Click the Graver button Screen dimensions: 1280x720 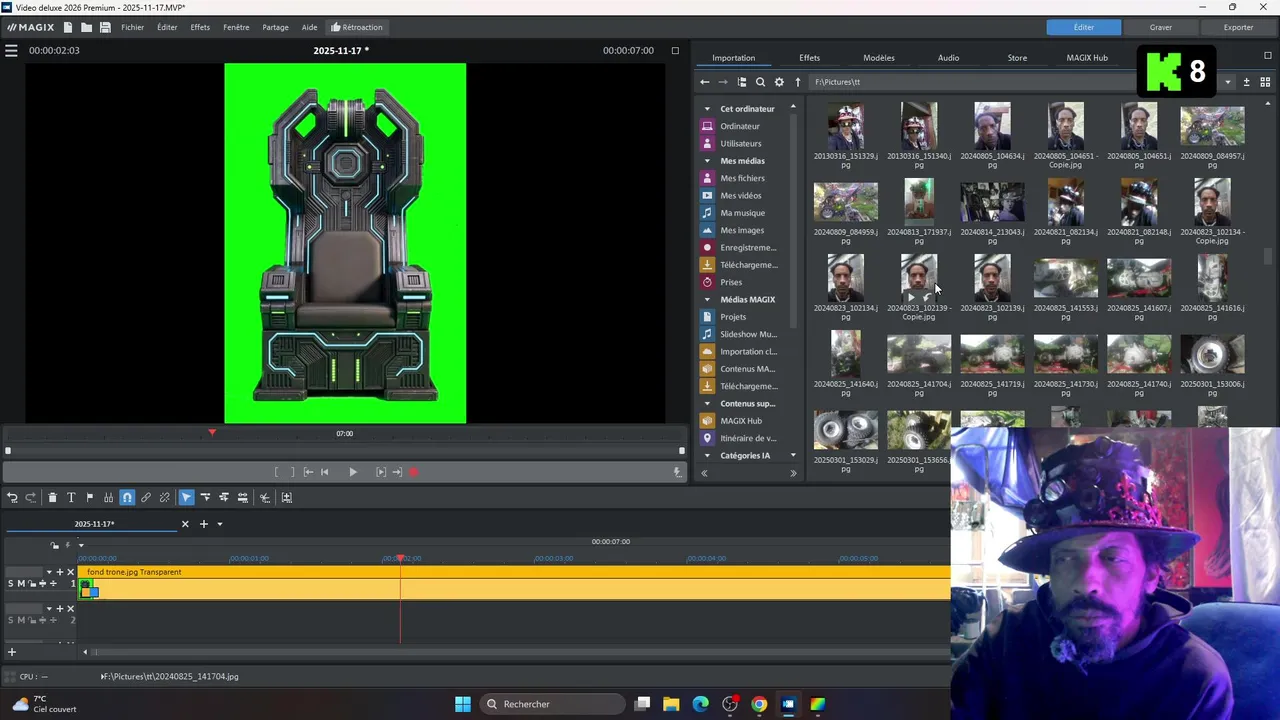point(1161,27)
